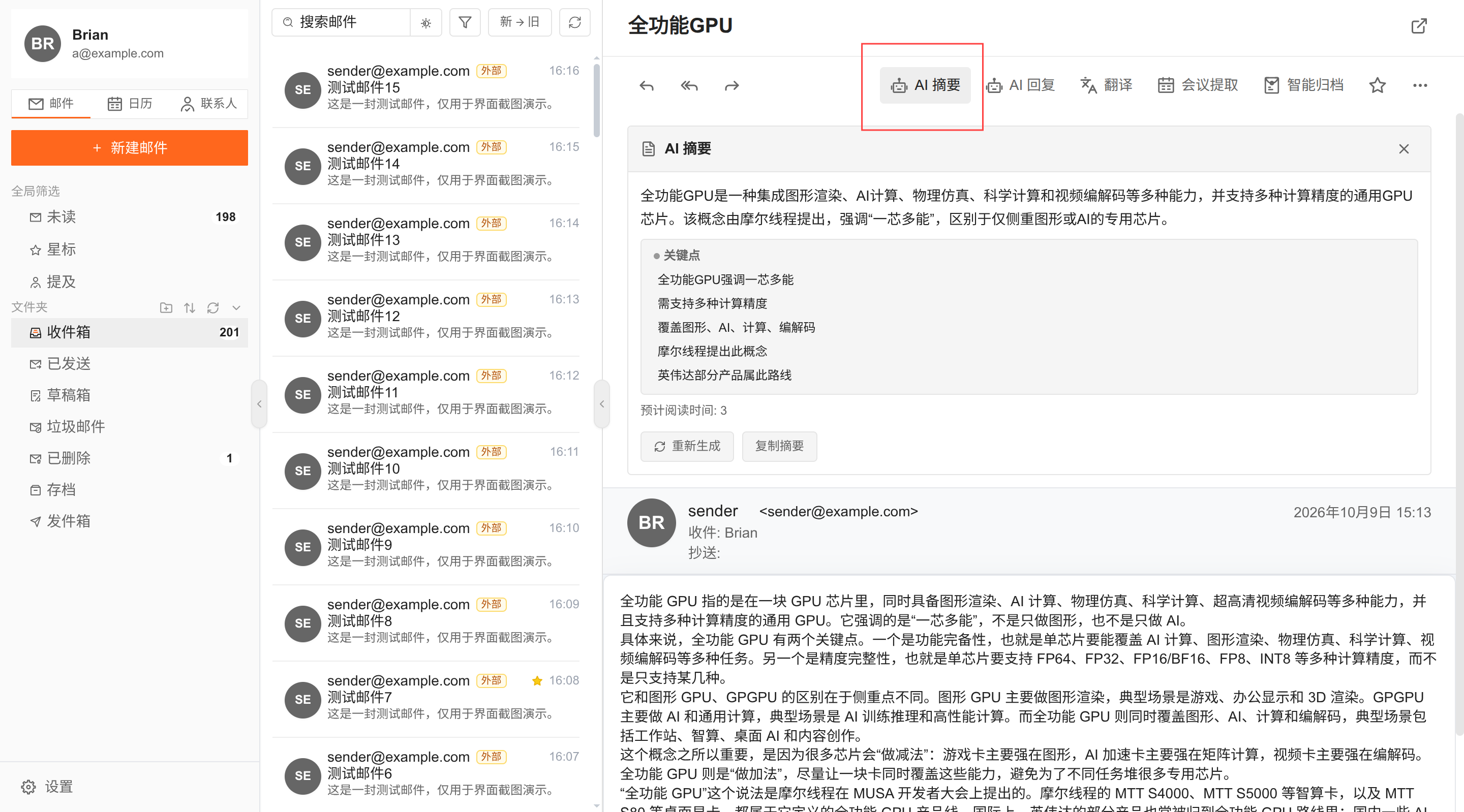Screen dimensions: 1464x812
Task: Open email 测试邮件11
Action: [426, 394]
